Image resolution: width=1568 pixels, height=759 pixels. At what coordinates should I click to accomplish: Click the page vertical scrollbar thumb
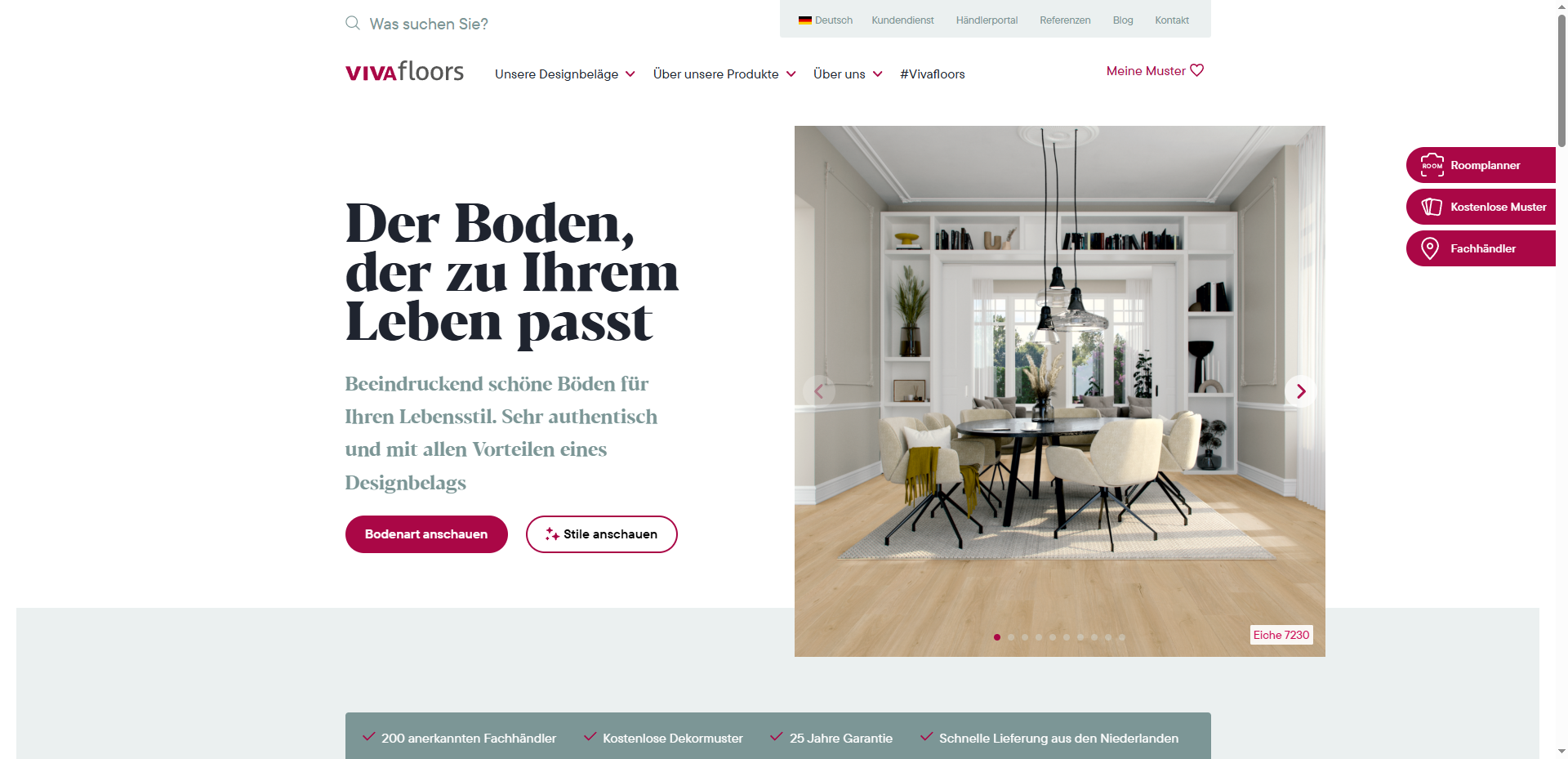pos(1561,80)
